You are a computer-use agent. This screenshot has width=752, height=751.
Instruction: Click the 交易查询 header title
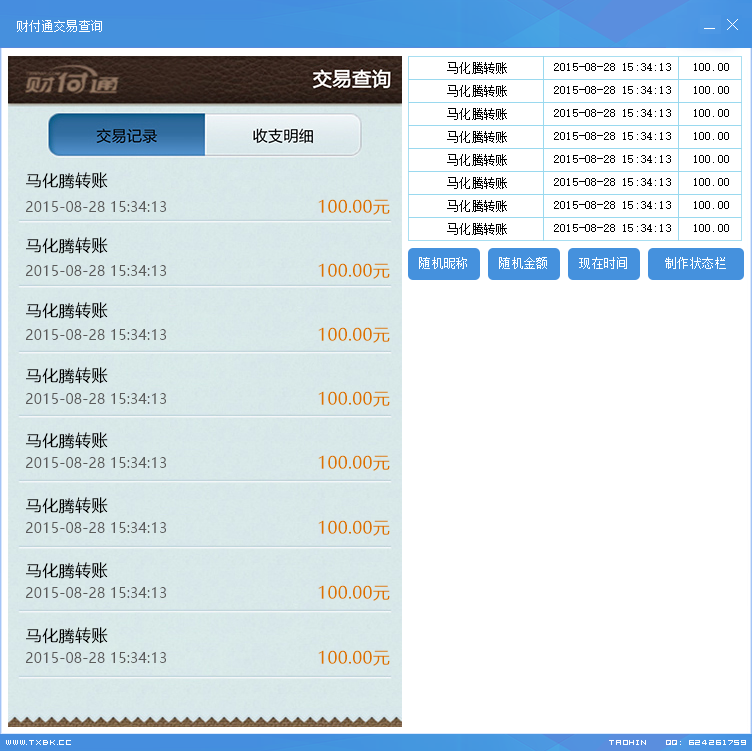[352, 79]
